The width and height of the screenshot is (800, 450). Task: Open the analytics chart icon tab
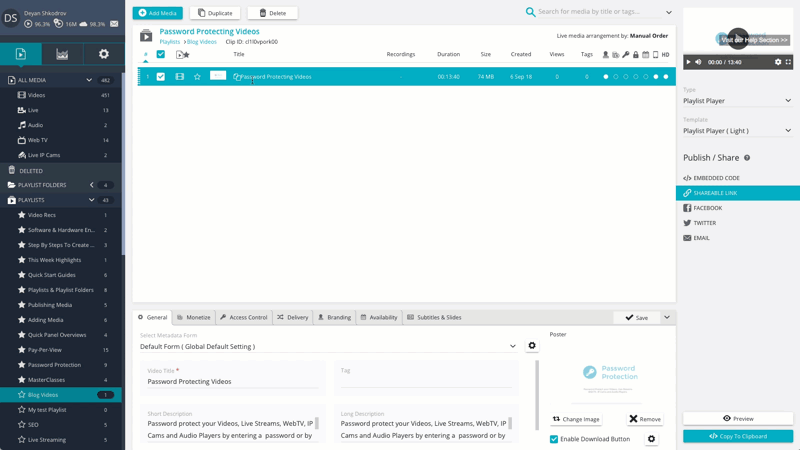(x=62, y=54)
